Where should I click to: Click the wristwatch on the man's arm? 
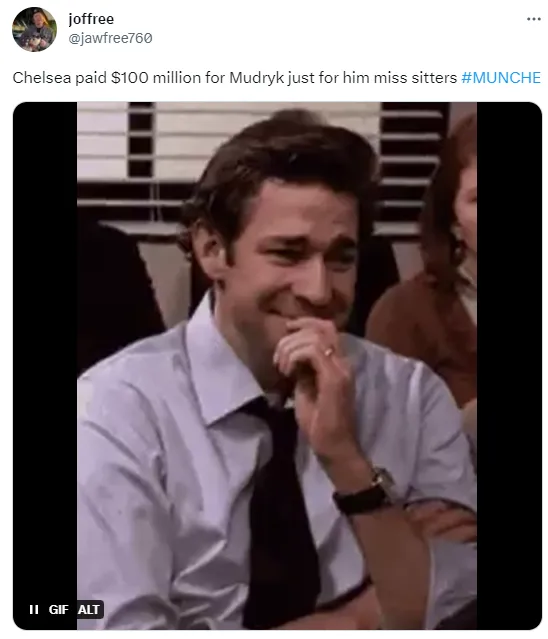tap(367, 493)
